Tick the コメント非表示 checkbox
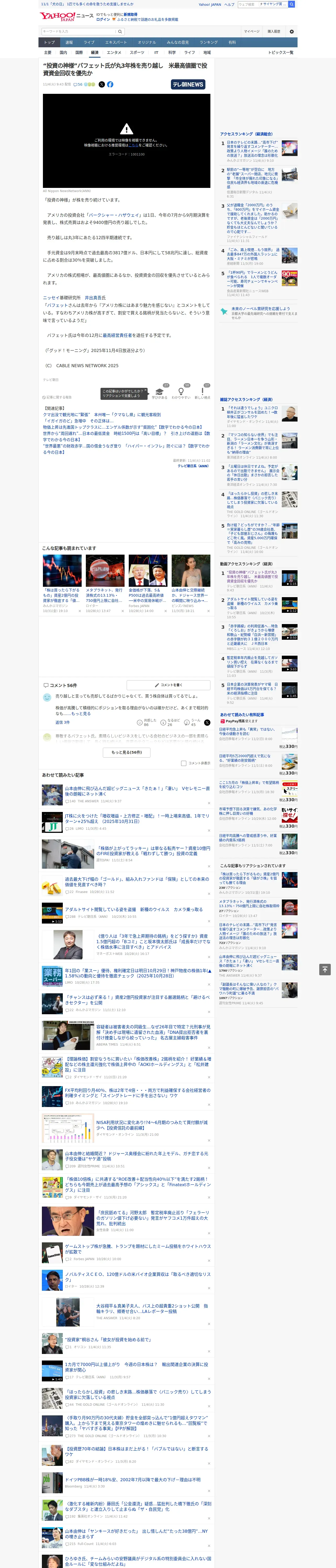Image resolution: width=336 pixels, height=1568 pixels. [x=183, y=763]
